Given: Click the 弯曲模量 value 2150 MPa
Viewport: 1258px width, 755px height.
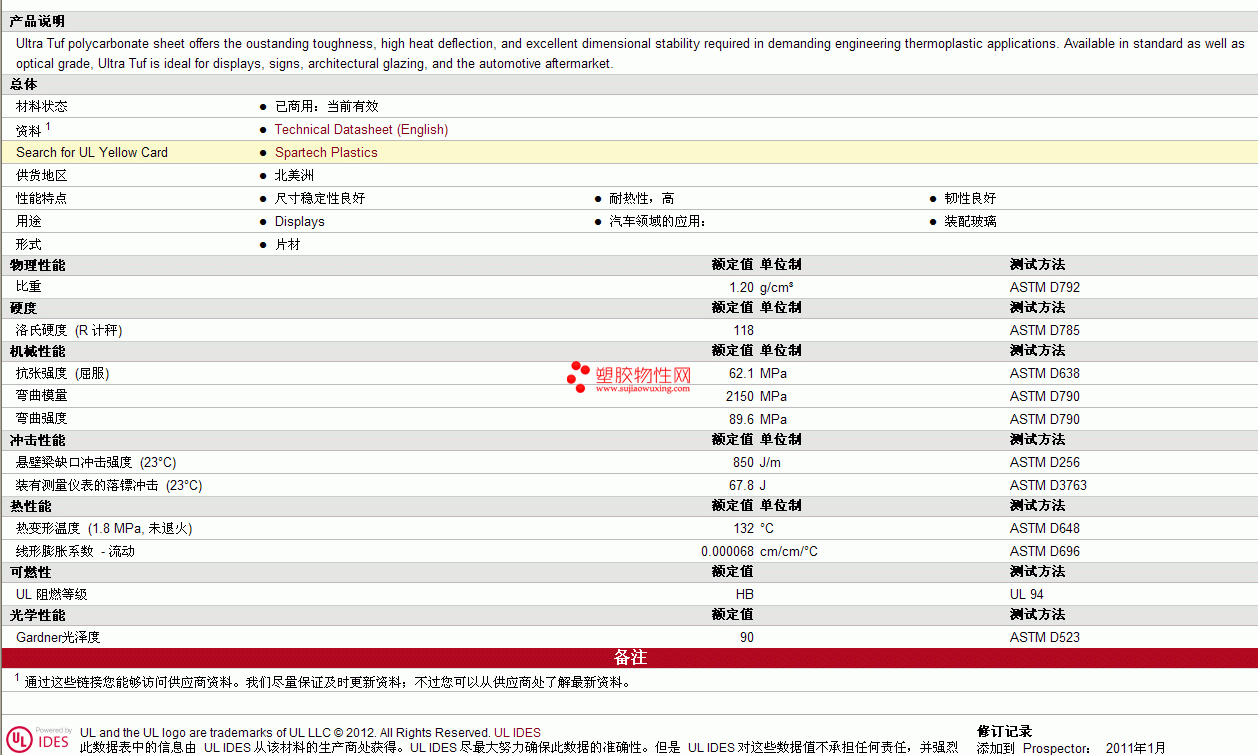Looking at the screenshot, I should pos(756,396).
